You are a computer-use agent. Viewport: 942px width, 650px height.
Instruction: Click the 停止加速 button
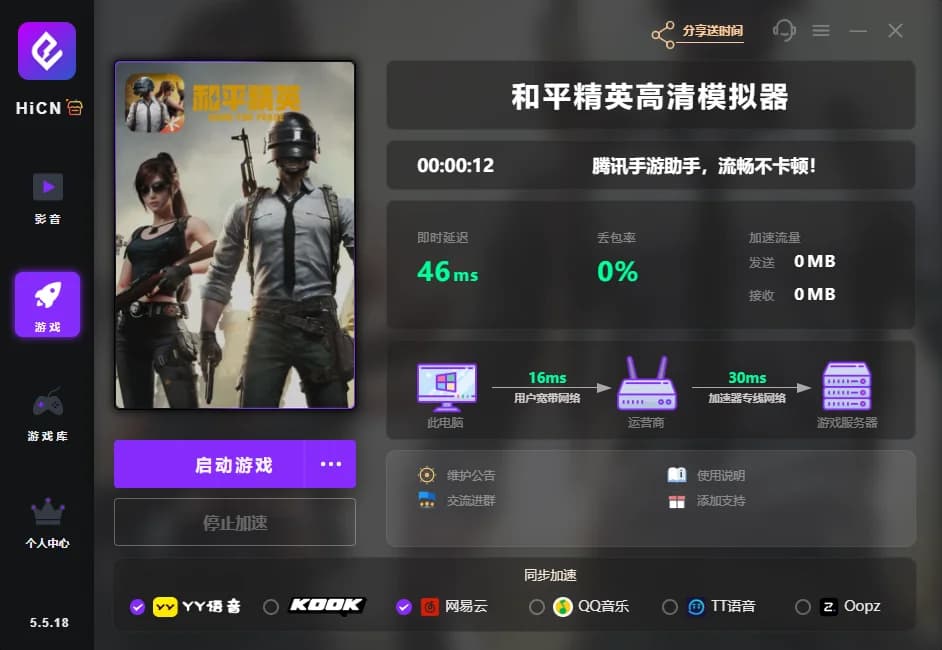click(x=235, y=522)
